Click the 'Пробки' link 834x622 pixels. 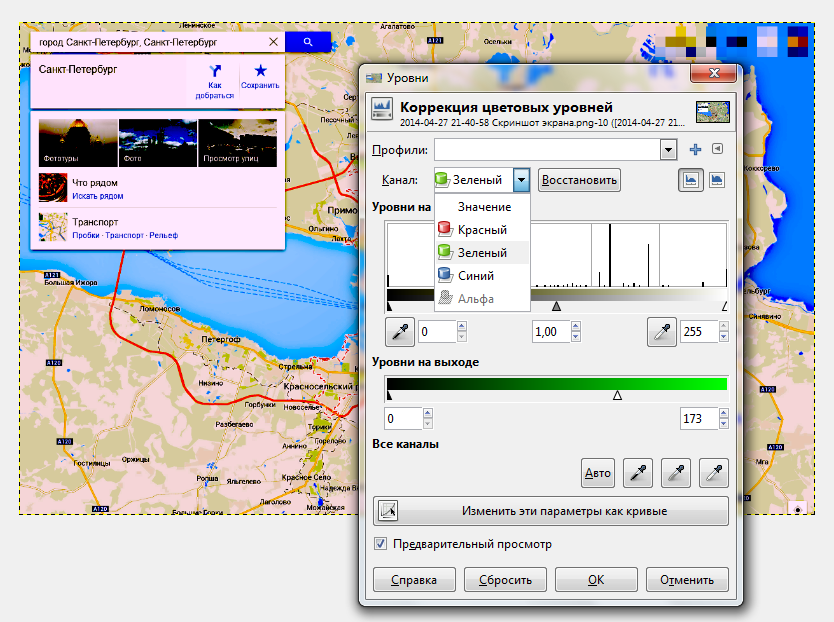(x=86, y=235)
